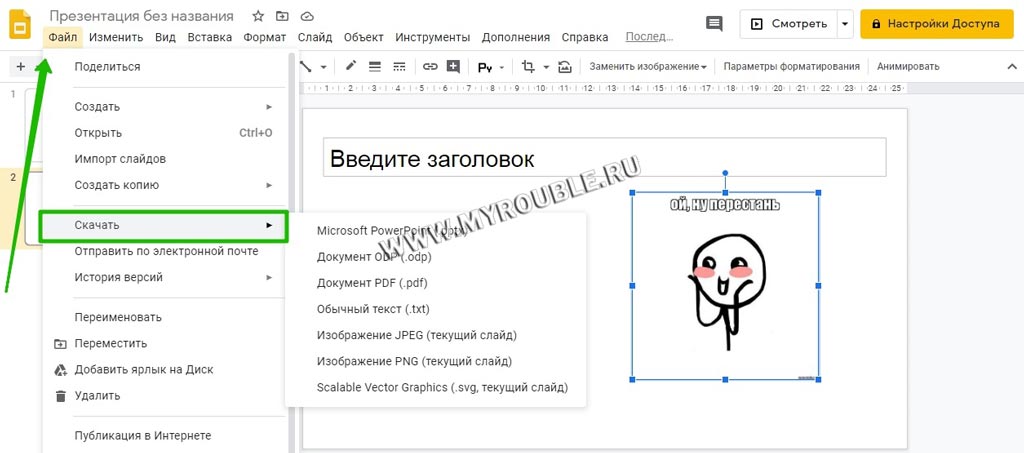
Task: Expand the Заменить изображение dropdown
Action: [x=648, y=67]
